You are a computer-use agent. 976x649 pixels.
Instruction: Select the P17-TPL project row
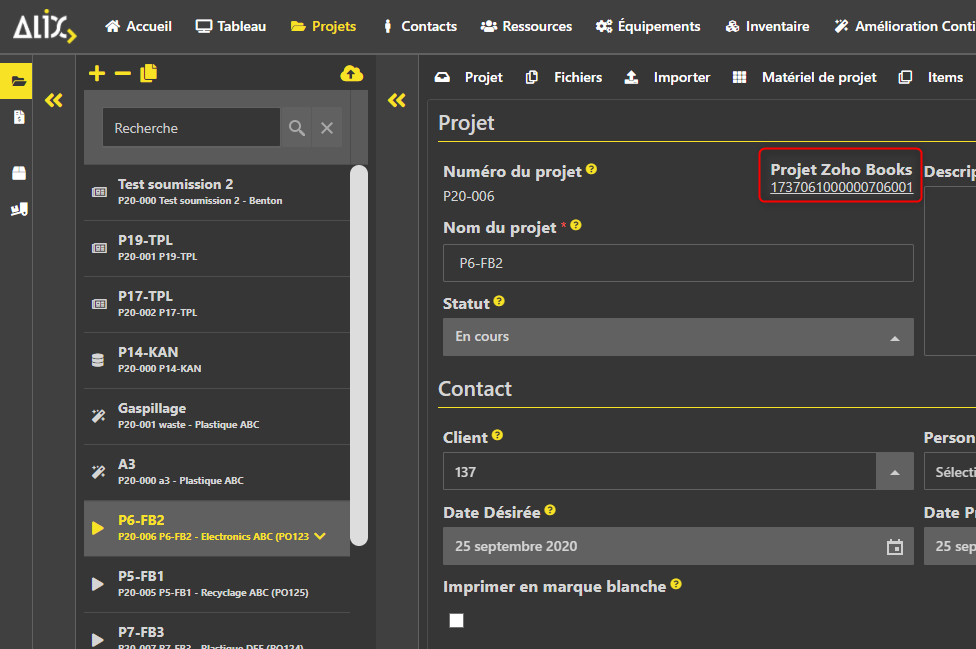pyautogui.click(x=217, y=304)
